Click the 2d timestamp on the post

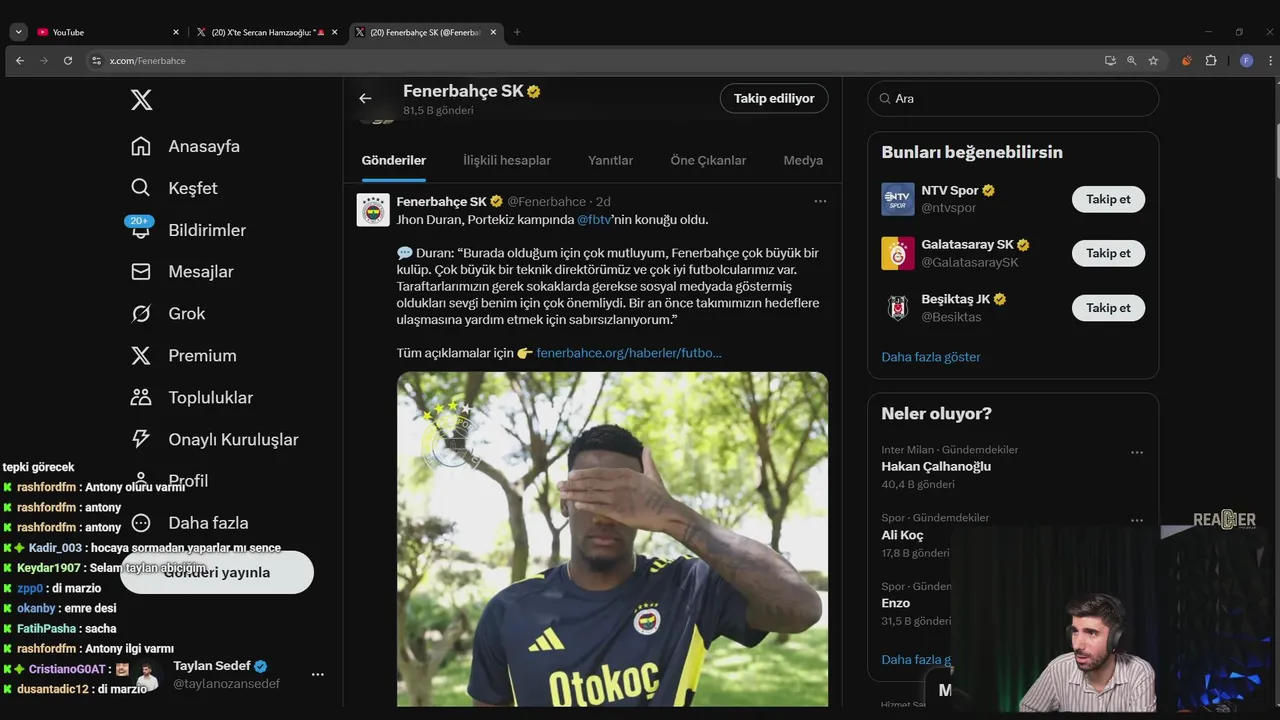[603, 202]
